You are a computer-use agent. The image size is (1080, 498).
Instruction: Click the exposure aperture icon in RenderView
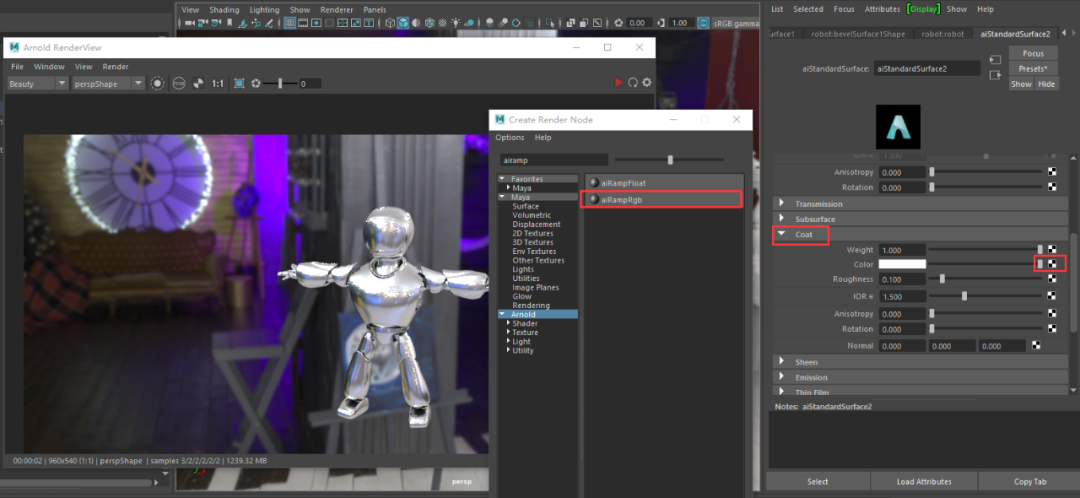tap(256, 83)
